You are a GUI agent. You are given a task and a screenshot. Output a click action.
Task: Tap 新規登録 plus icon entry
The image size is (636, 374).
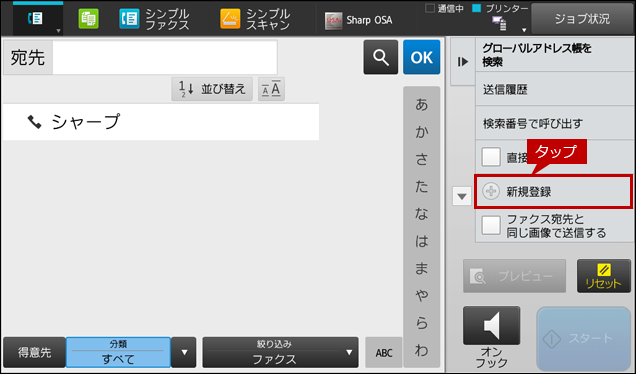pyautogui.click(x=553, y=191)
